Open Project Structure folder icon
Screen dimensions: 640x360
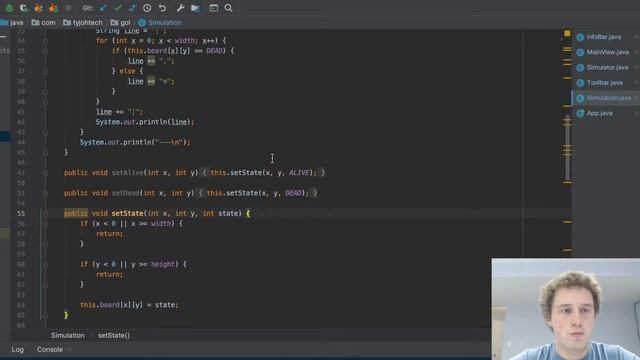click(x=195, y=8)
